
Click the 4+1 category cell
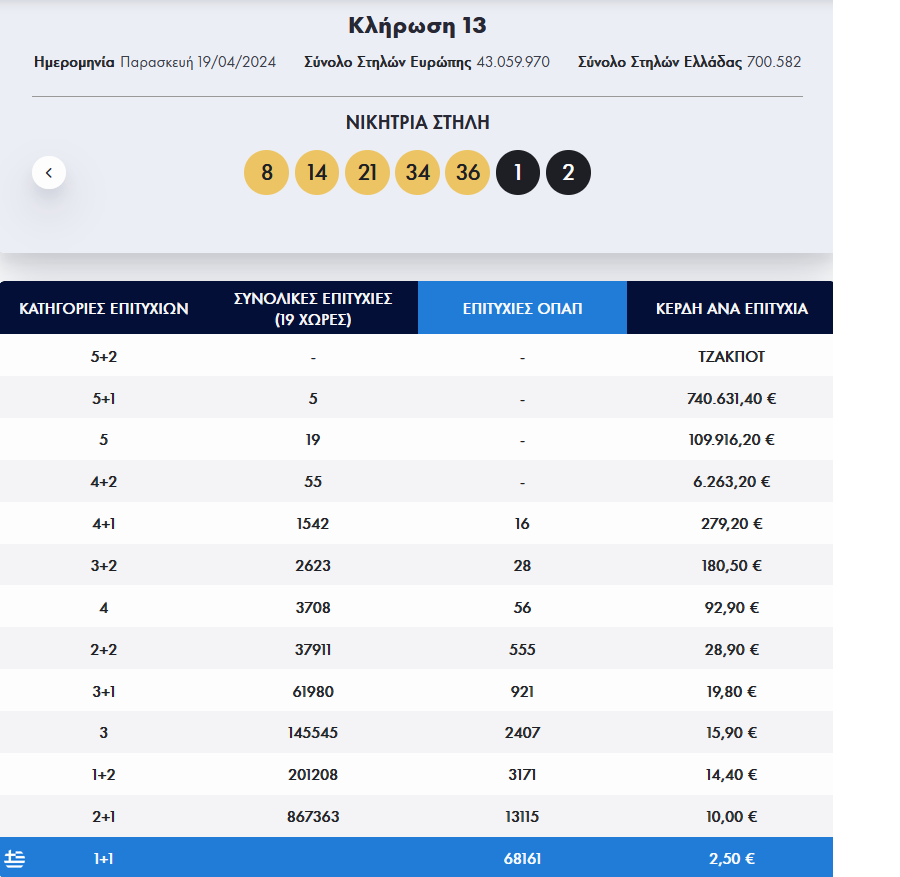pyautogui.click(x=104, y=523)
